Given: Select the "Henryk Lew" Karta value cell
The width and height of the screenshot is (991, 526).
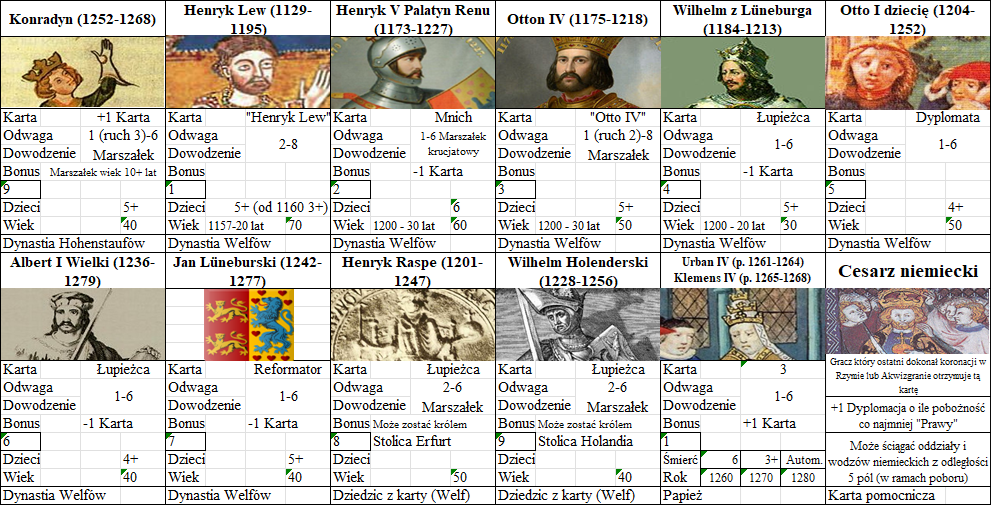Looking at the screenshot, I should point(288,118).
